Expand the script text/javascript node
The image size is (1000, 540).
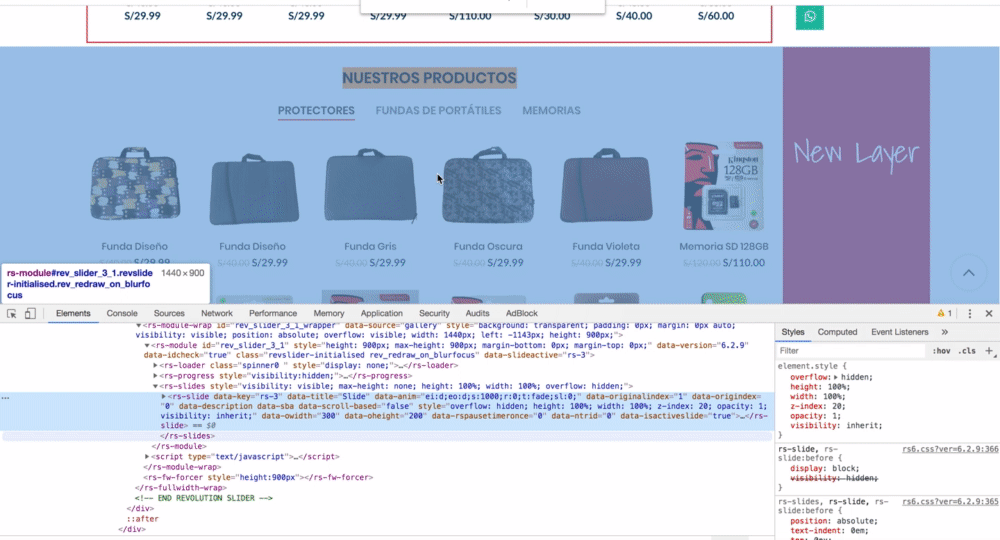147,457
